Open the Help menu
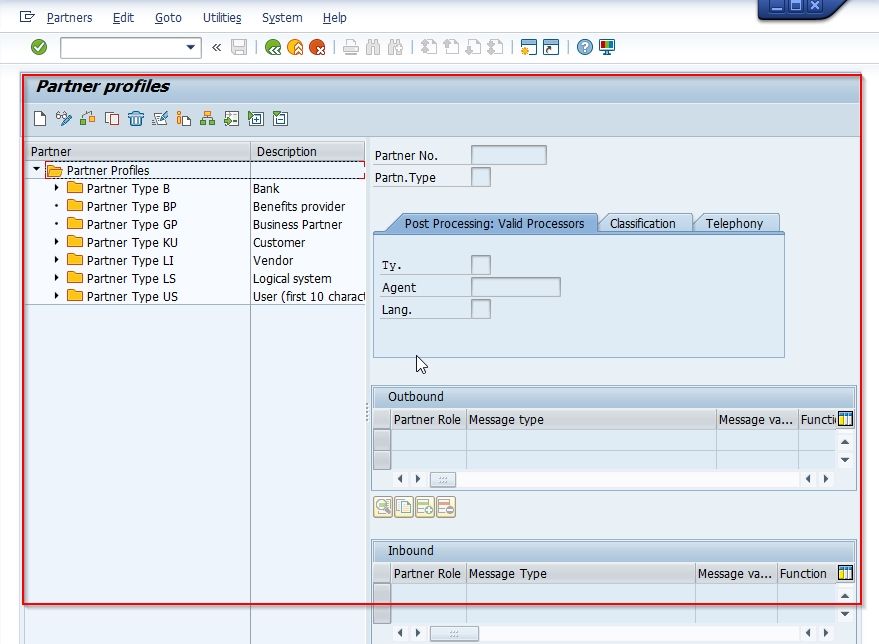This screenshot has height=644, width=879. click(x=335, y=17)
